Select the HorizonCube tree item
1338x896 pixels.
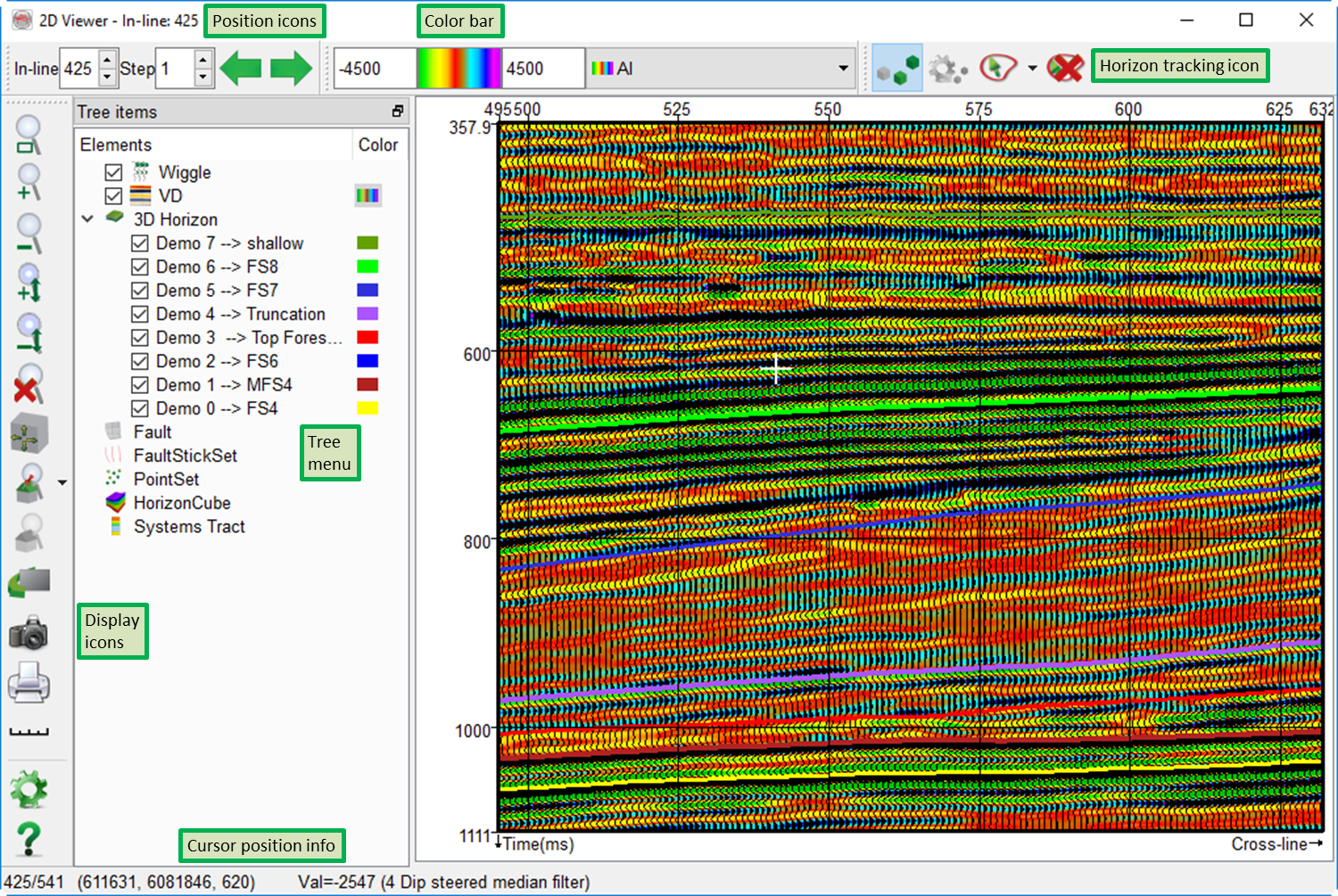point(182,503)
